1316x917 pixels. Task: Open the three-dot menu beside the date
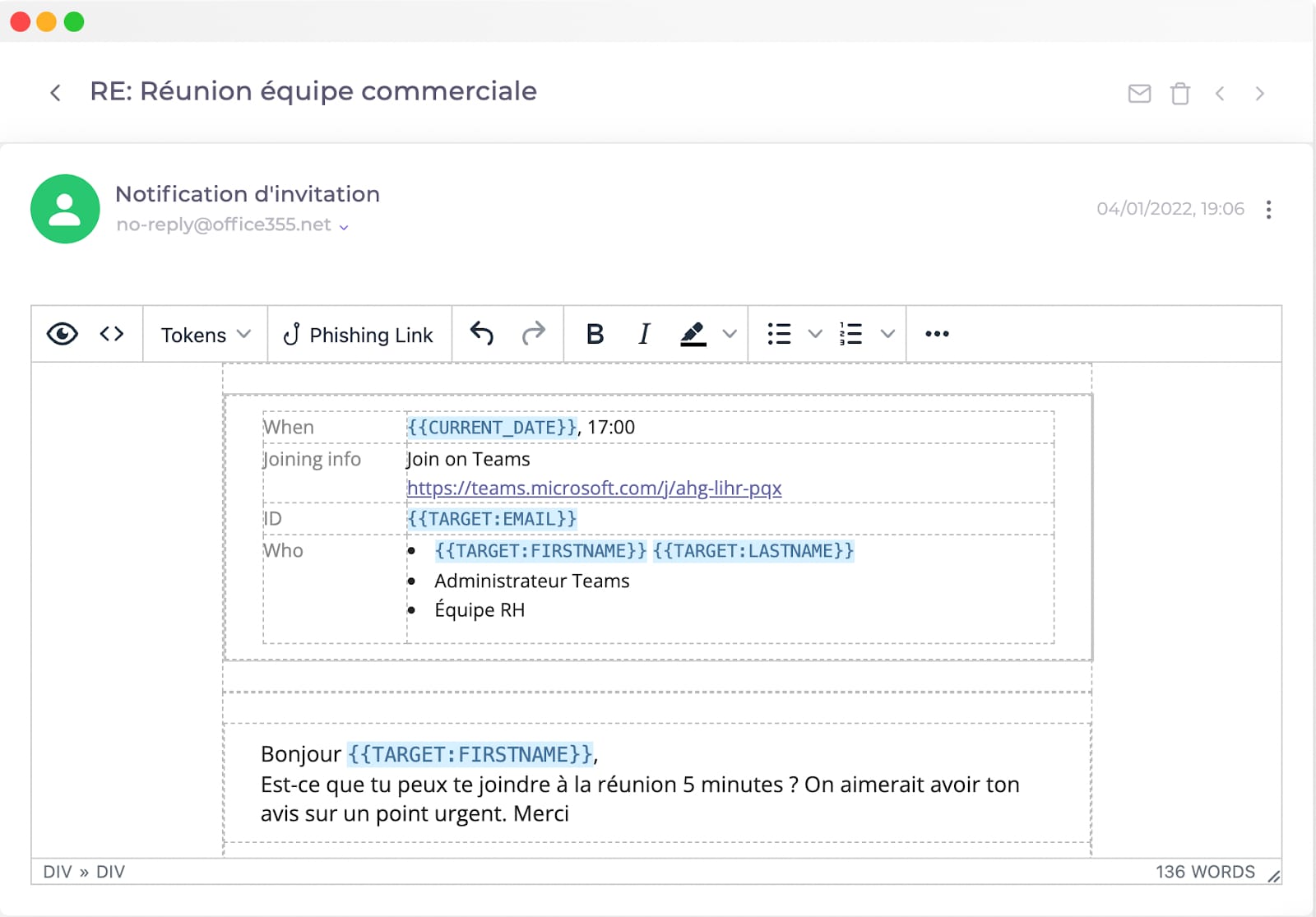[x=1269, y=209]
